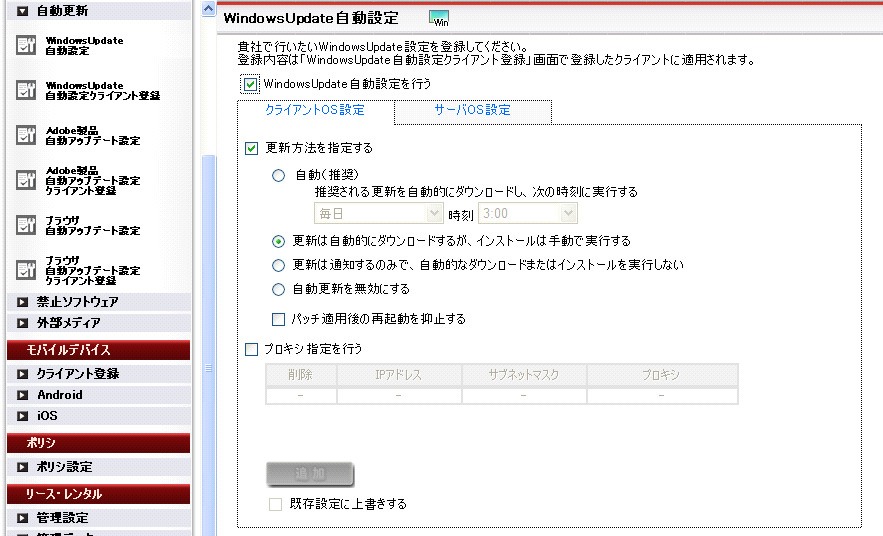Open WindowsUpdate自動設定 sidebar icon
The image size is (883, 536).
pos(26,45)
